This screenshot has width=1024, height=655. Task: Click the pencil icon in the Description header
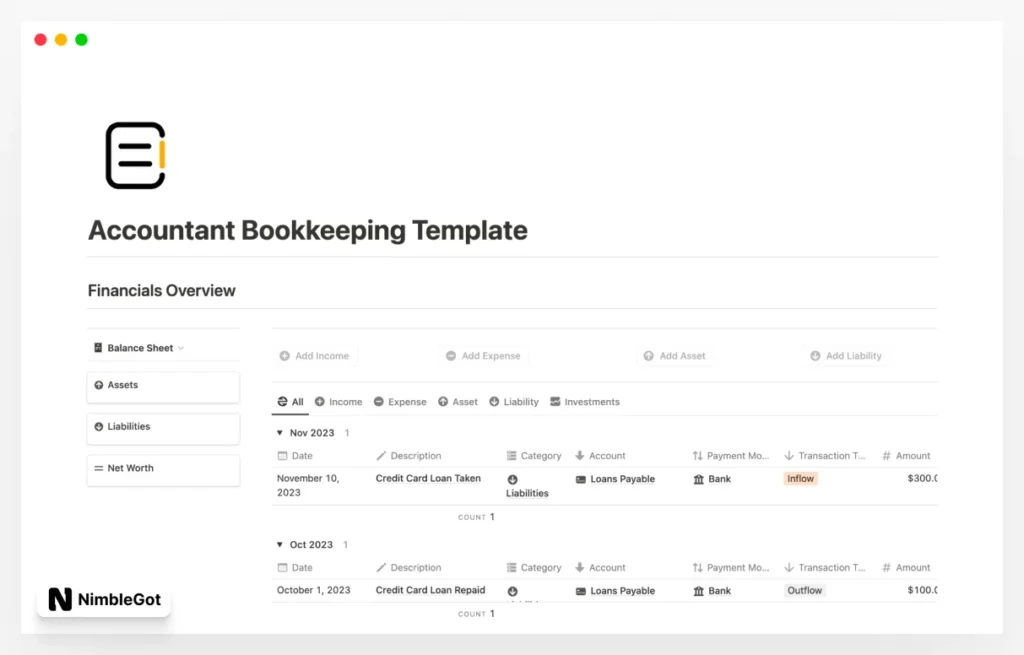click(x=381, y=455)
